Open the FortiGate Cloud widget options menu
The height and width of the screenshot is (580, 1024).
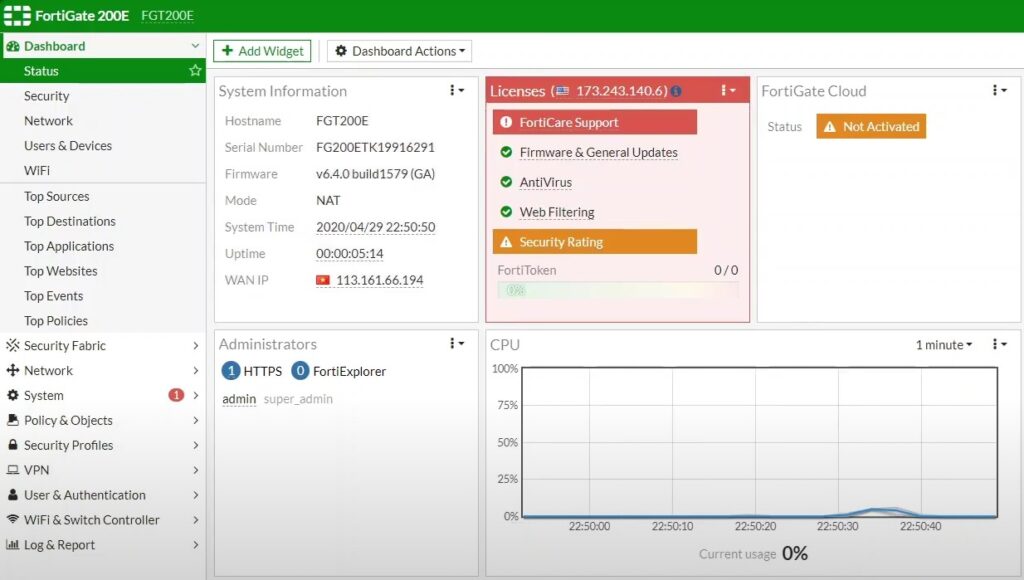pos(999,90)
